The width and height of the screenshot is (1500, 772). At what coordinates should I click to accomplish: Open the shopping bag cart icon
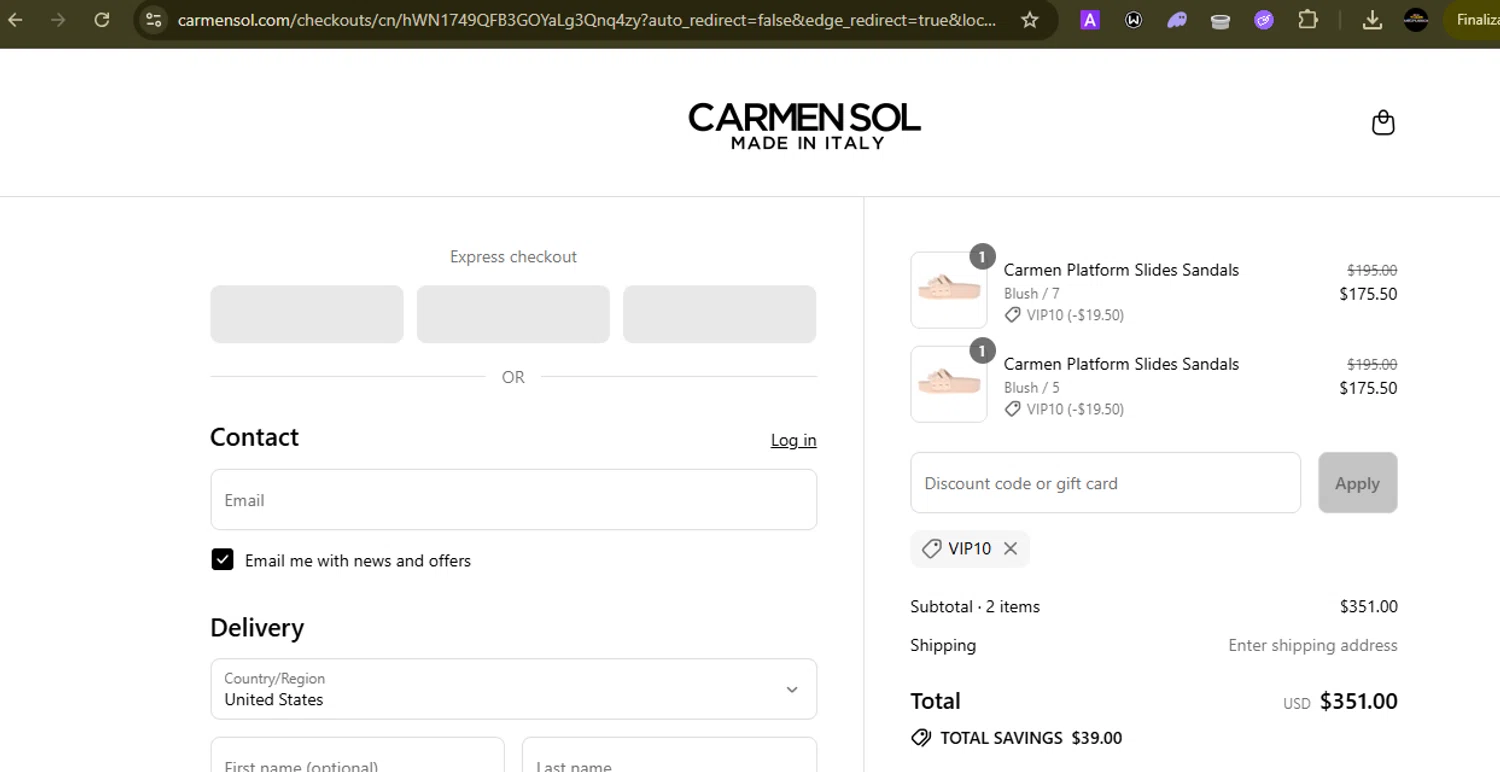tap(1383, 123)
